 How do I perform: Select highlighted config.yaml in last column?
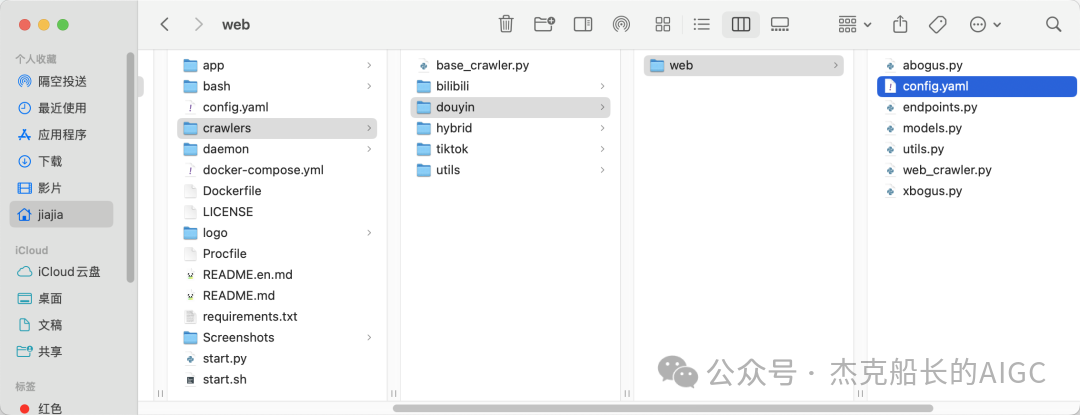pyautogui.click(x=977, y=86)
